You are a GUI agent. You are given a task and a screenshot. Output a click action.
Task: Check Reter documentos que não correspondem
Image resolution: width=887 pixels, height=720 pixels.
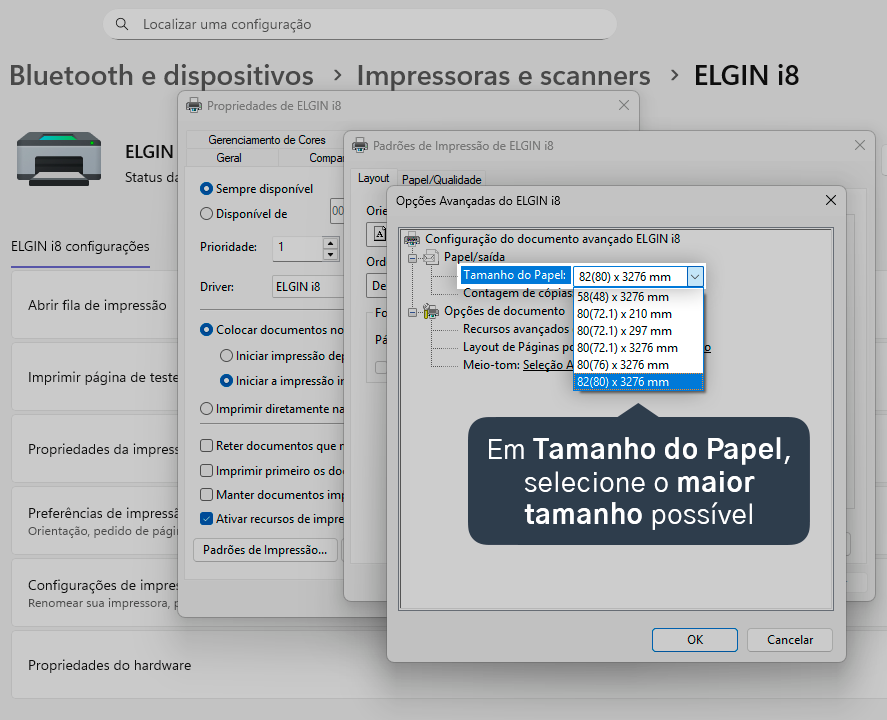click(206, 446)
